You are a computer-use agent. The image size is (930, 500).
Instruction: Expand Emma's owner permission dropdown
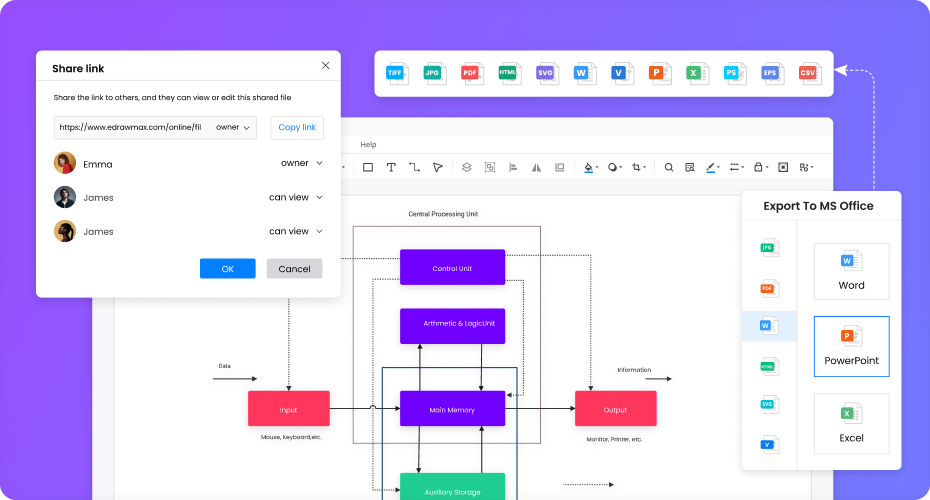click(x=301, y=163)
